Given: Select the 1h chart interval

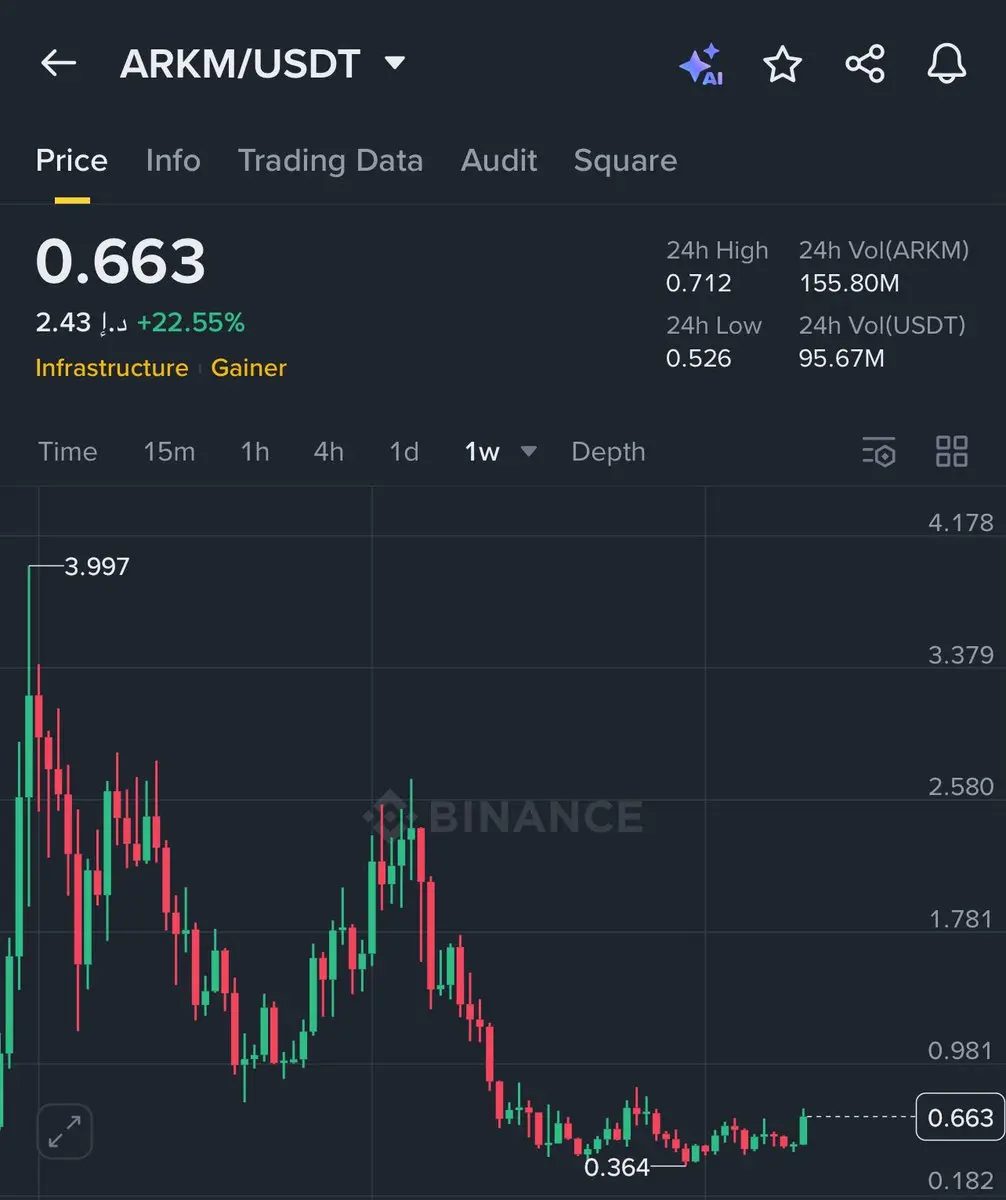Looking at the screenshot, I should click(255, 452).
